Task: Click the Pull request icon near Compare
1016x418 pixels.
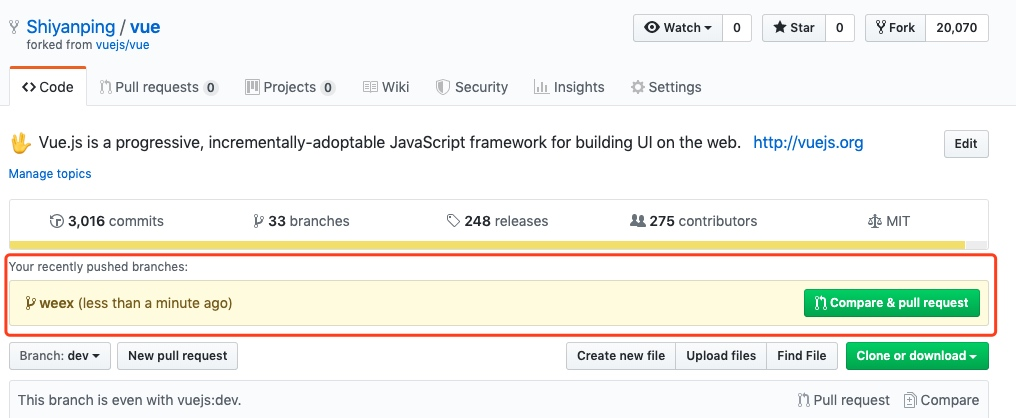Action: click(804, 400)
